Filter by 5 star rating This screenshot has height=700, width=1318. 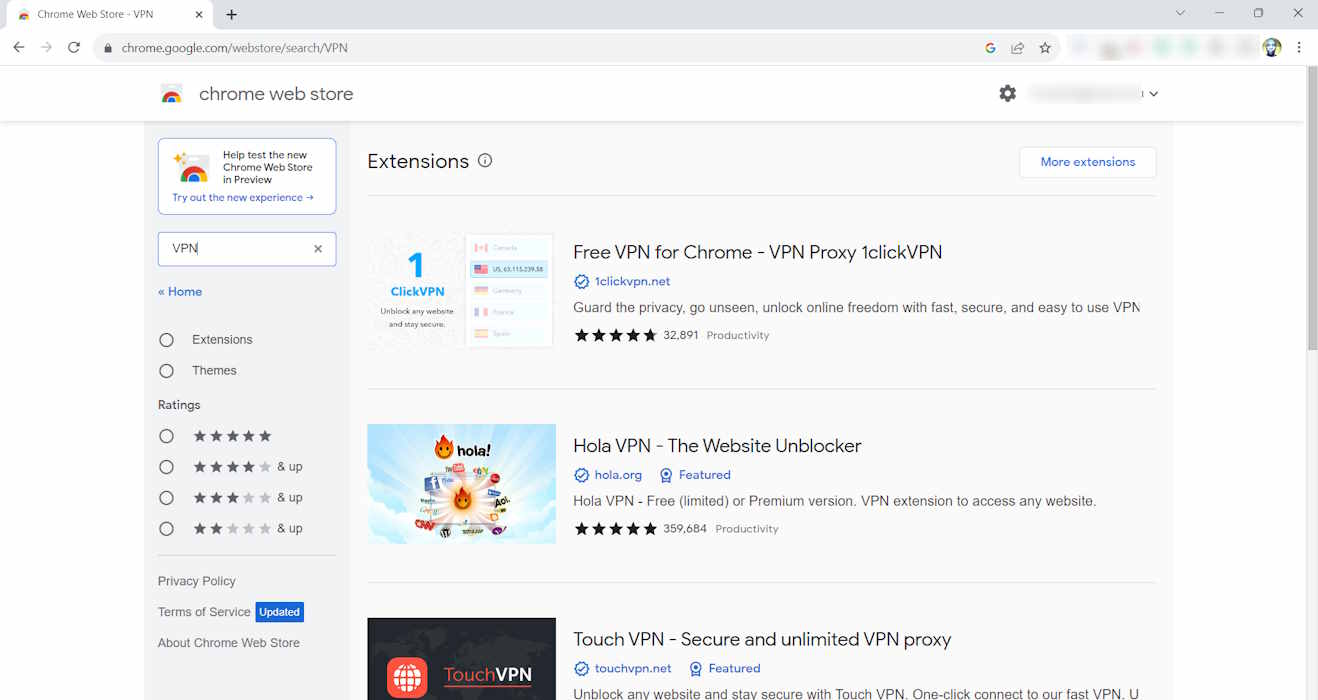click(x=167, y=436)
